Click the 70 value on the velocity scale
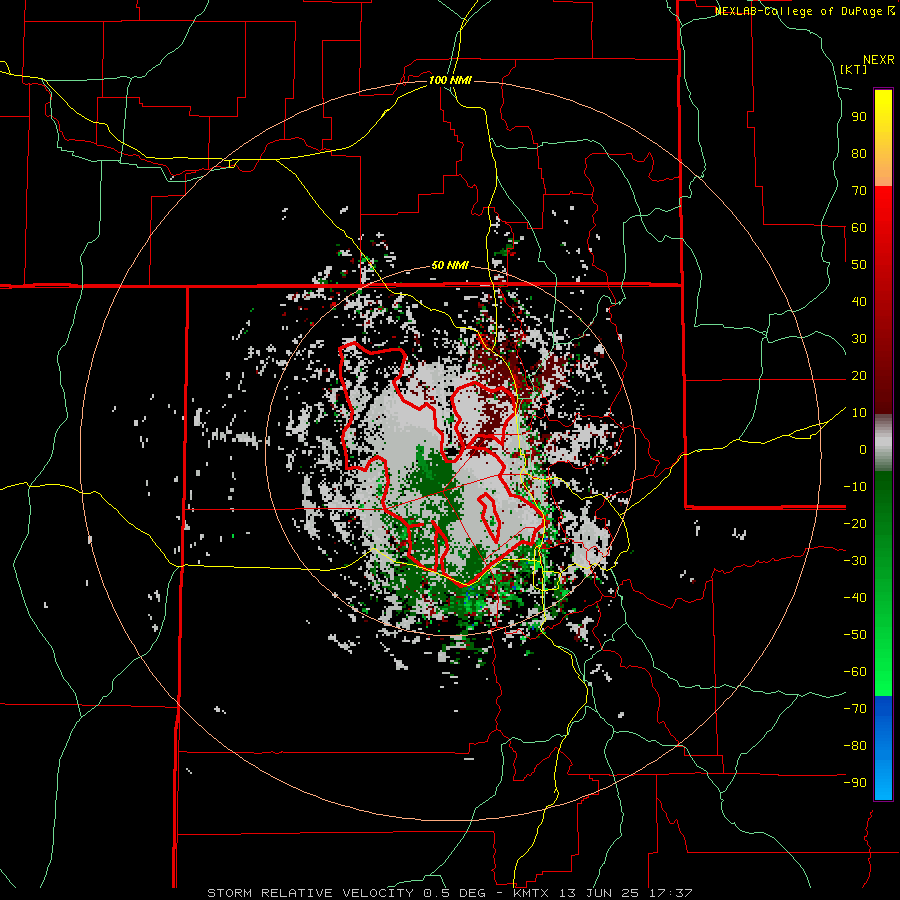The height and width of the screenshot is (900, 900). (x=859, y=191)
